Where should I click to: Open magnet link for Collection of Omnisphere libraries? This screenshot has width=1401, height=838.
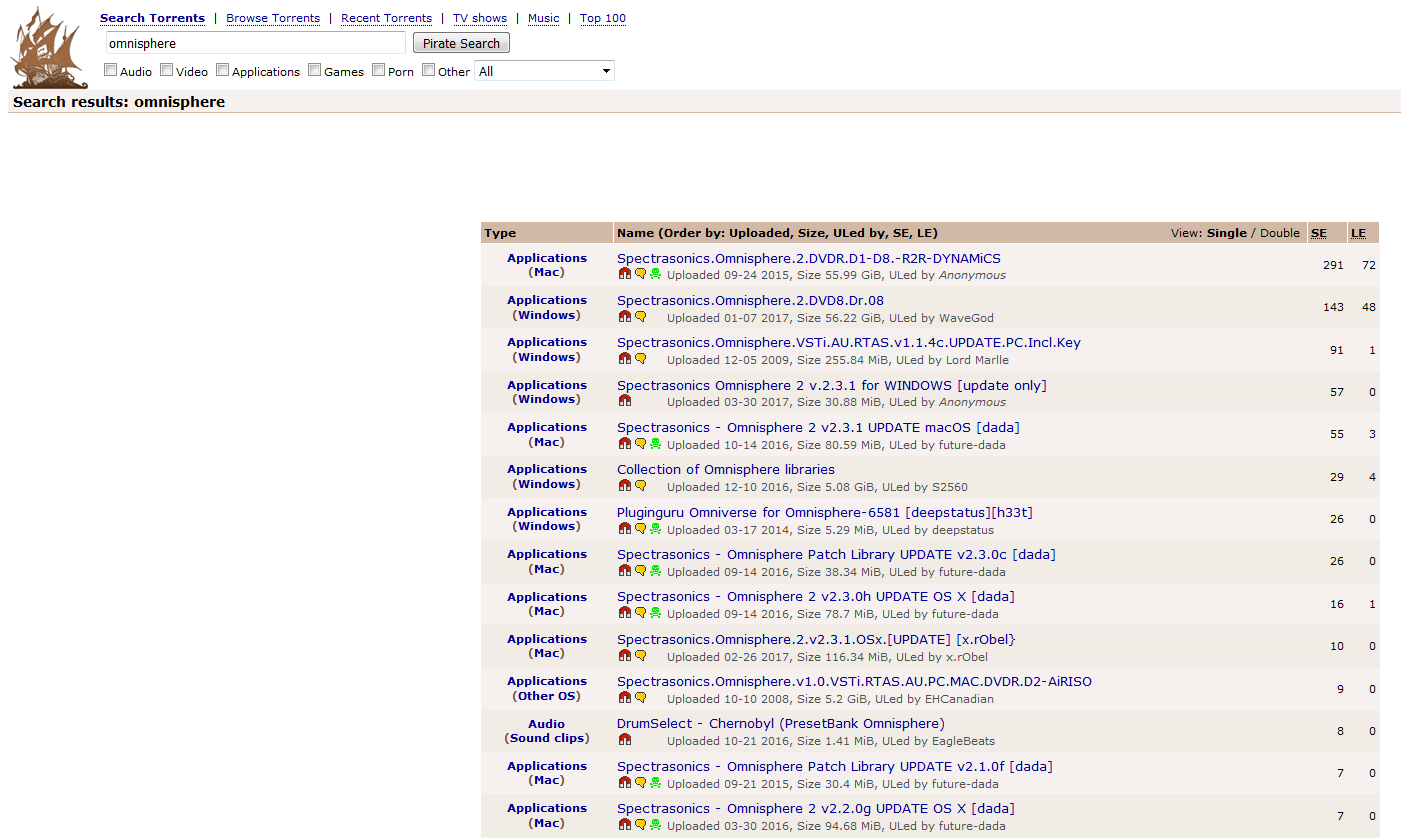click(625, 485)
